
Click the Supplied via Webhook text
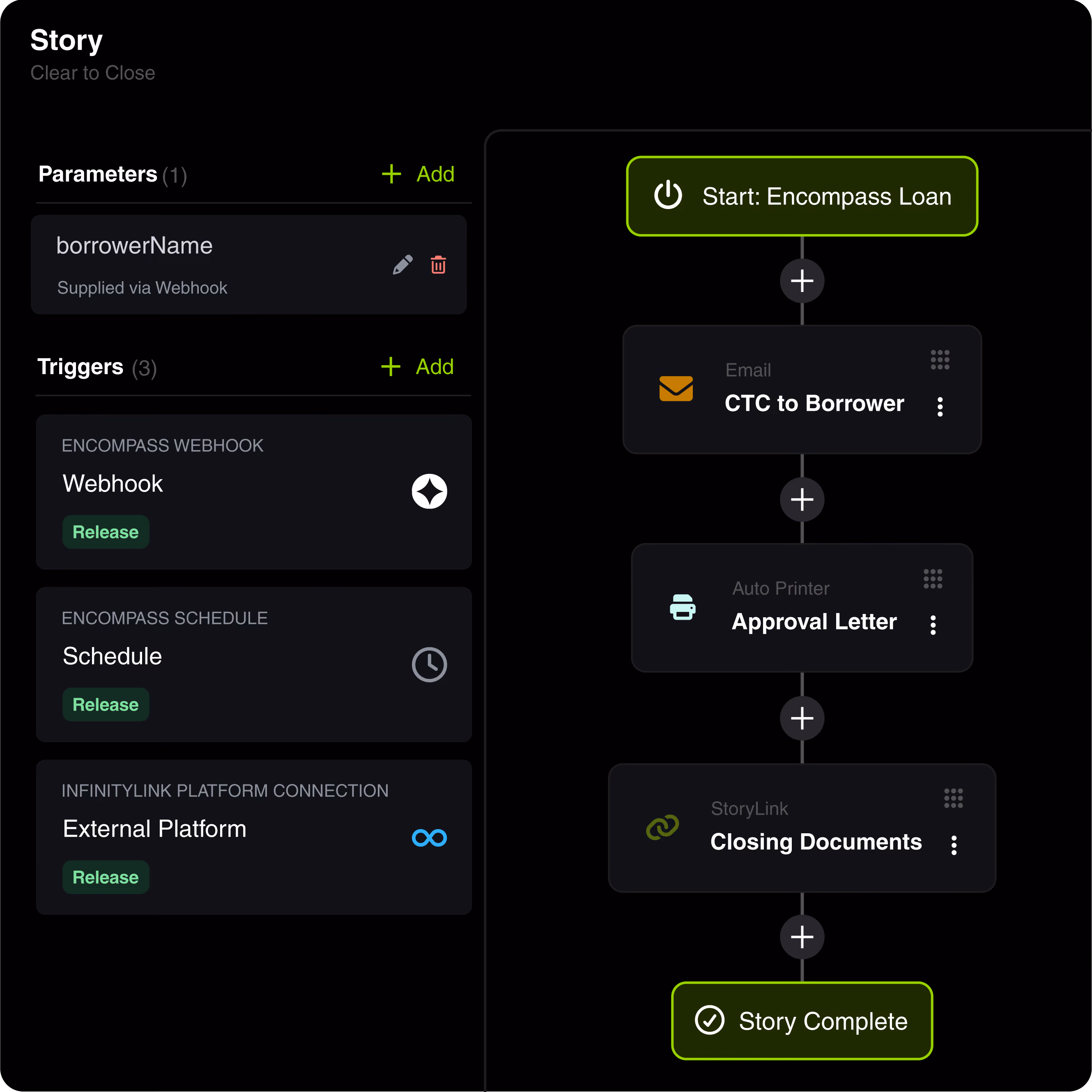tap(143, 288)
